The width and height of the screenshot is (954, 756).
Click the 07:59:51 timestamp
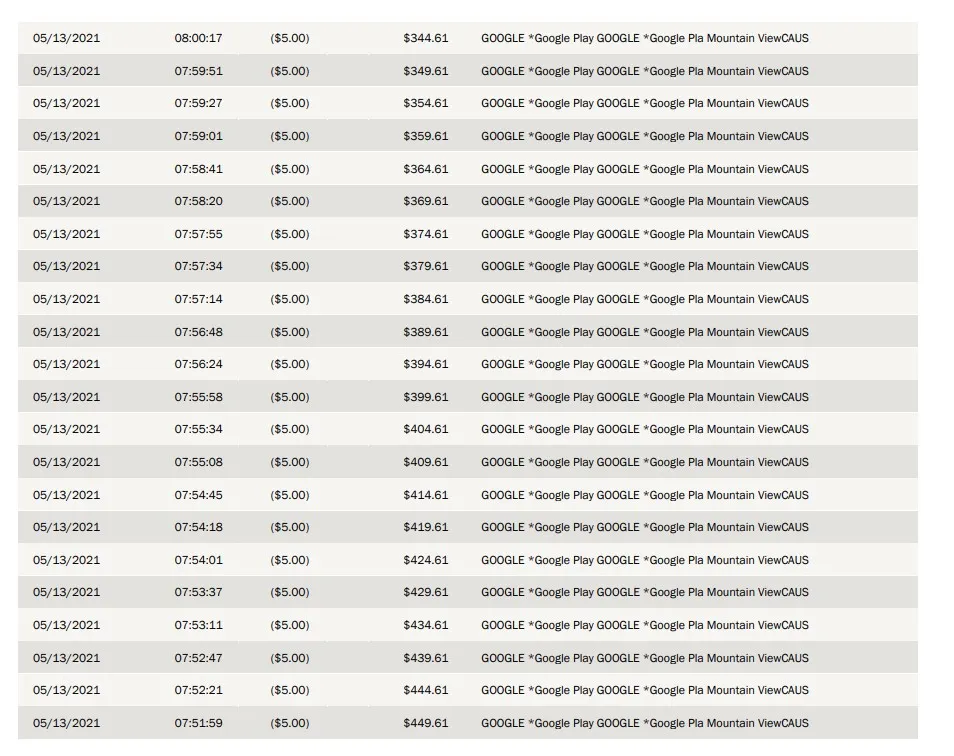[198, 71]
